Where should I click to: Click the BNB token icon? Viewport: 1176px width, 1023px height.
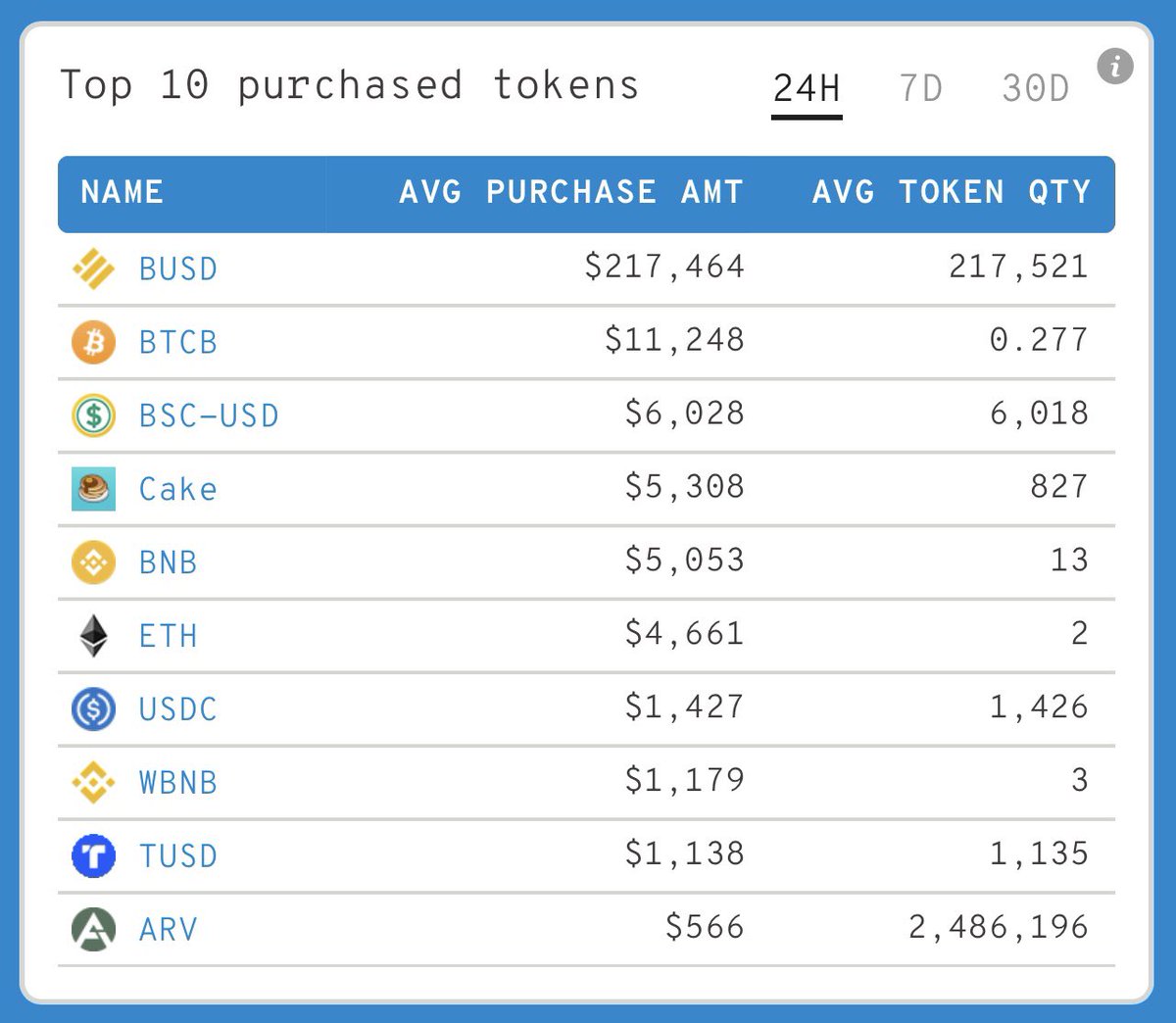coord(93,562)
